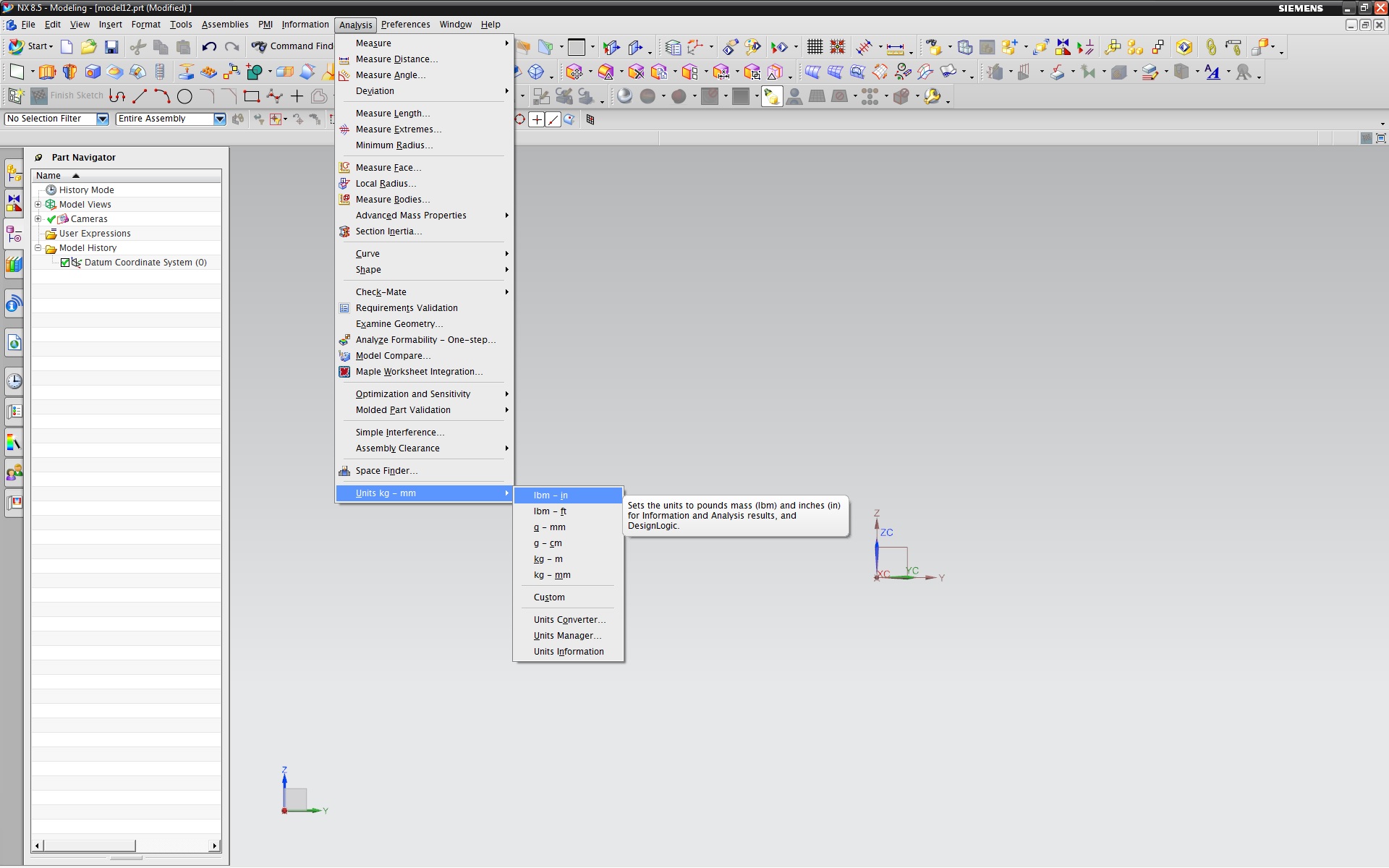Collapse the Model History node
The height and width of the screenshot is (868, 1389).
[38, 248]
